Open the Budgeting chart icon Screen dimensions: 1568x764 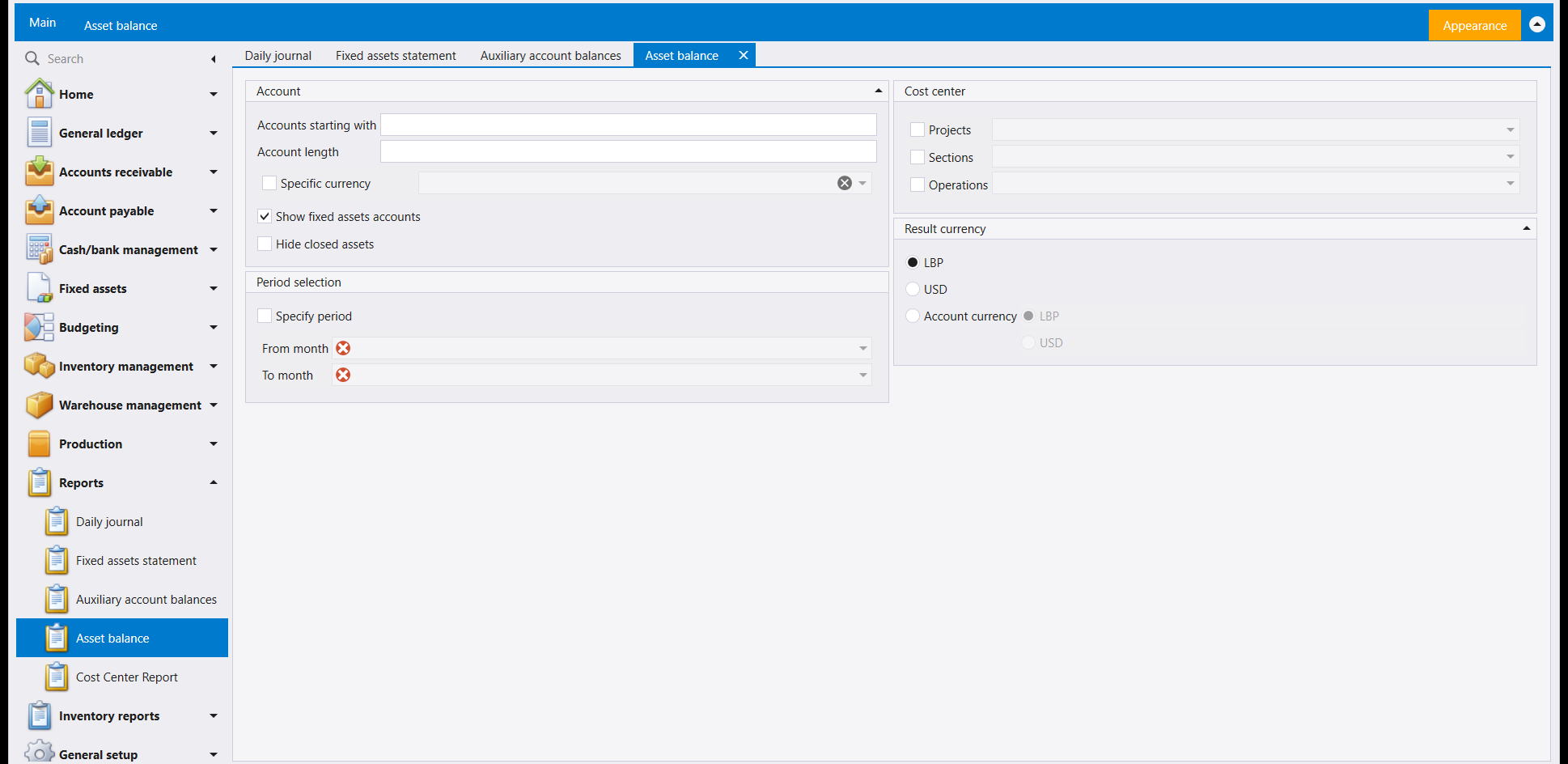pyautogui.click(x=39, y=327)
